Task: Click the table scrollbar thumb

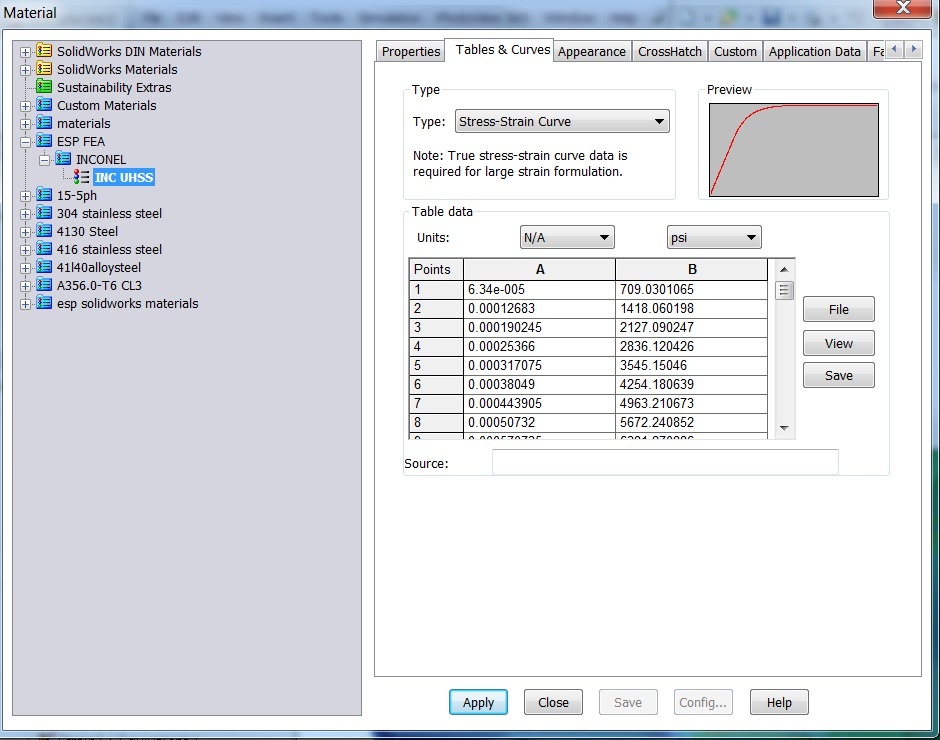Action: tap(784, 290)
